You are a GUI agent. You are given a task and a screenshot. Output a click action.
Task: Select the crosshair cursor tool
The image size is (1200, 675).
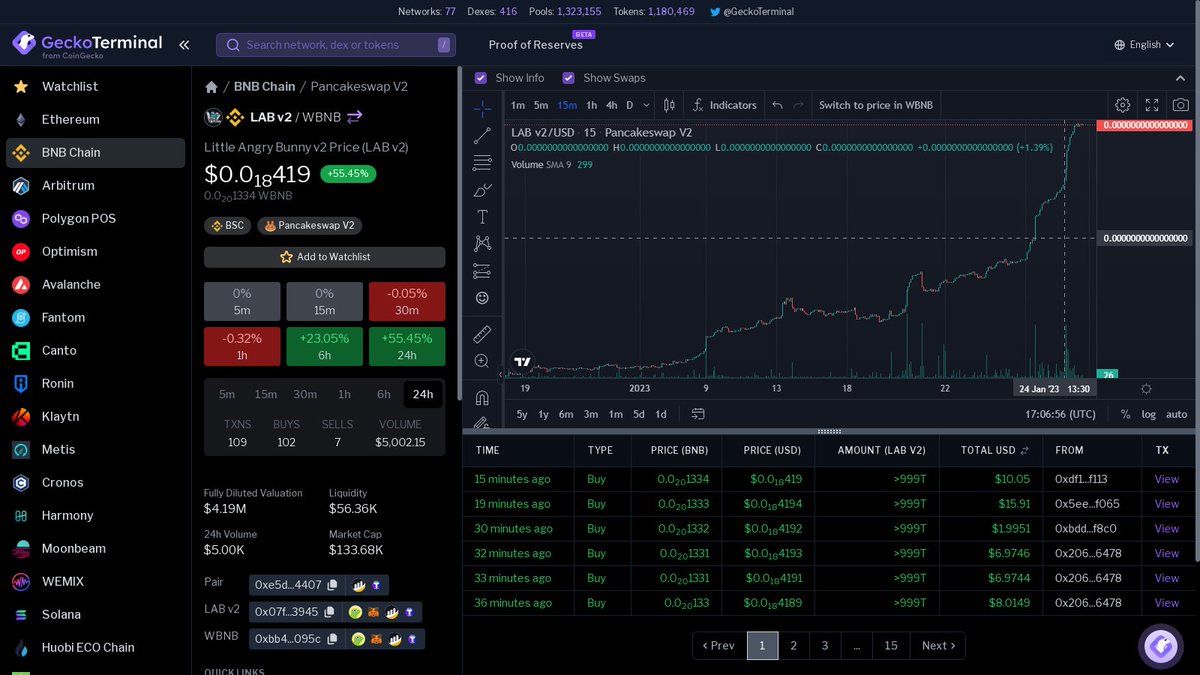482,108
